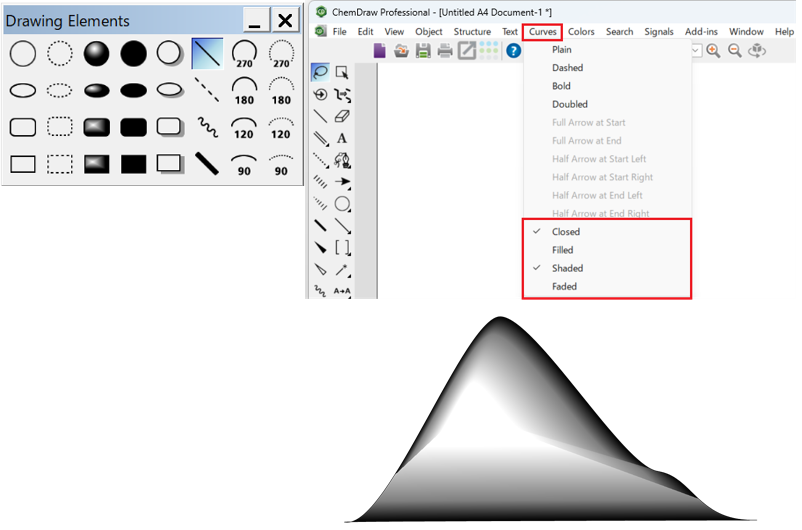Viewport: 802px width, 530px height.
Task: Activate the text tool labeled A
Action: click(342, 139)
